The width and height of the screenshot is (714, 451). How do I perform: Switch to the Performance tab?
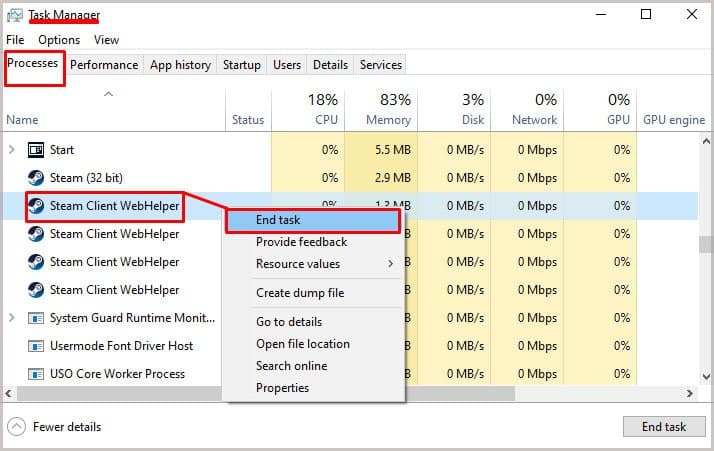[x=104, y=65]
